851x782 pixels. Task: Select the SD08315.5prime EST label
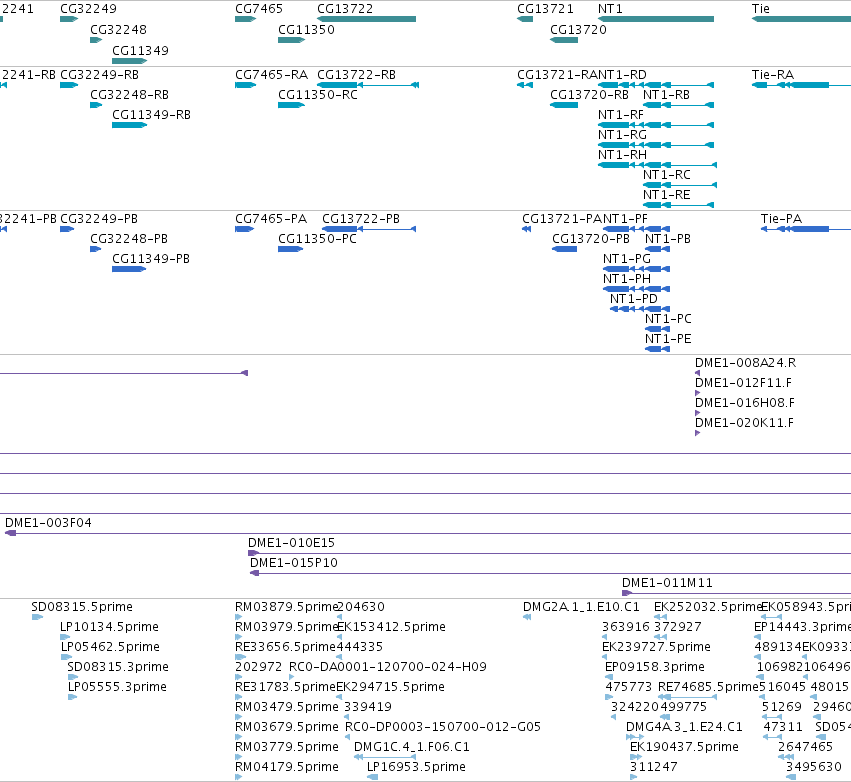tap(82, 607)
